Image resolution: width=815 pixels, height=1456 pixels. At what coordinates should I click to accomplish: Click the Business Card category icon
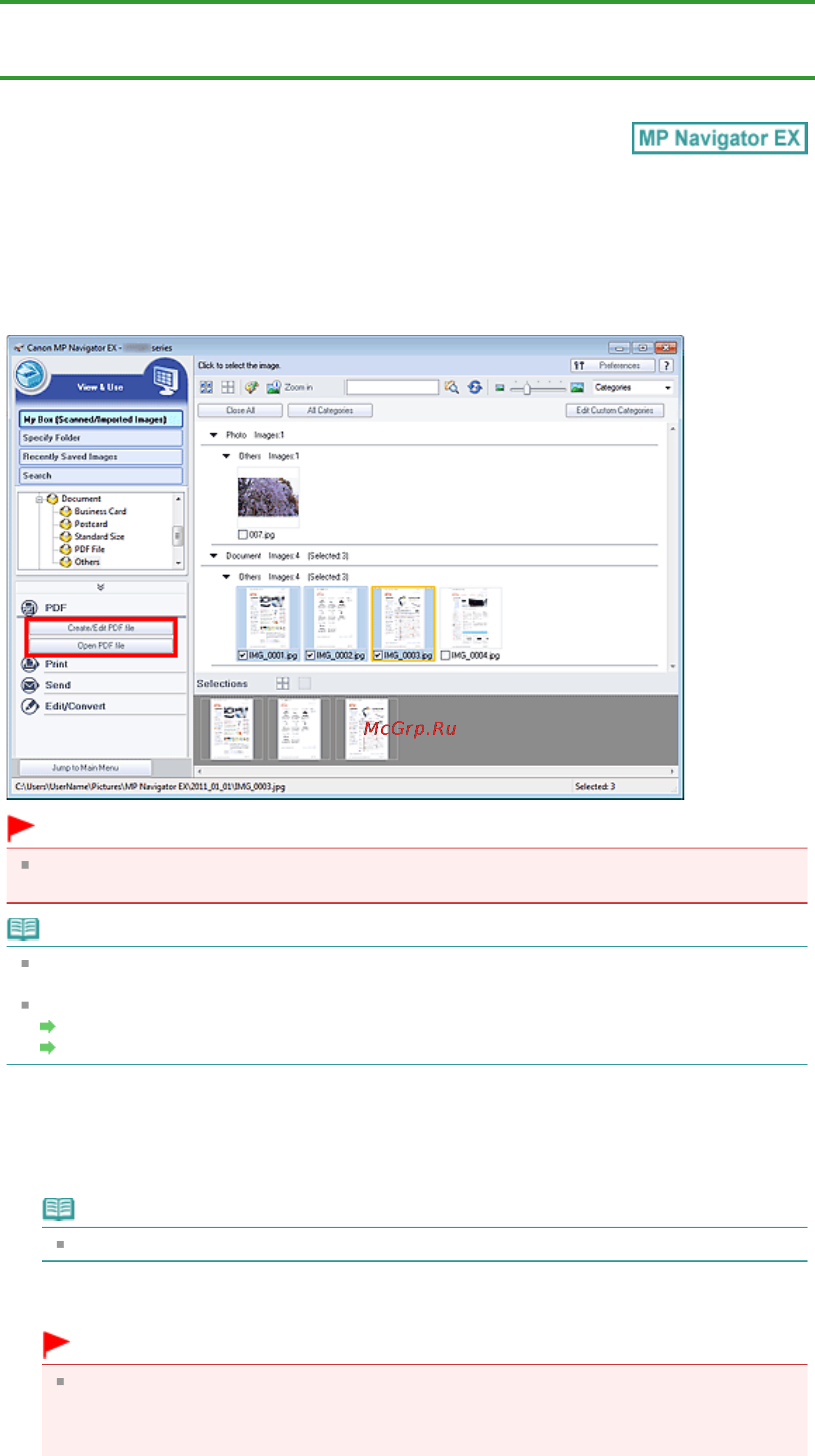click(x=66, y=511)
